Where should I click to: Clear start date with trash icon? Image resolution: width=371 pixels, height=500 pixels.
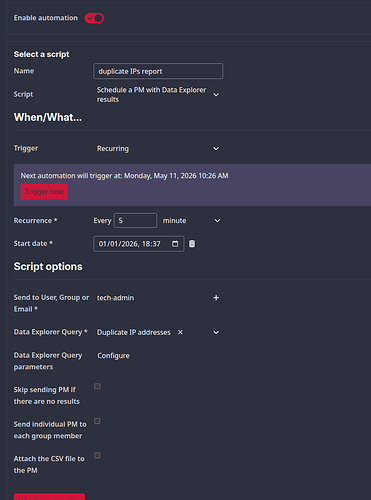pos(192,244)
